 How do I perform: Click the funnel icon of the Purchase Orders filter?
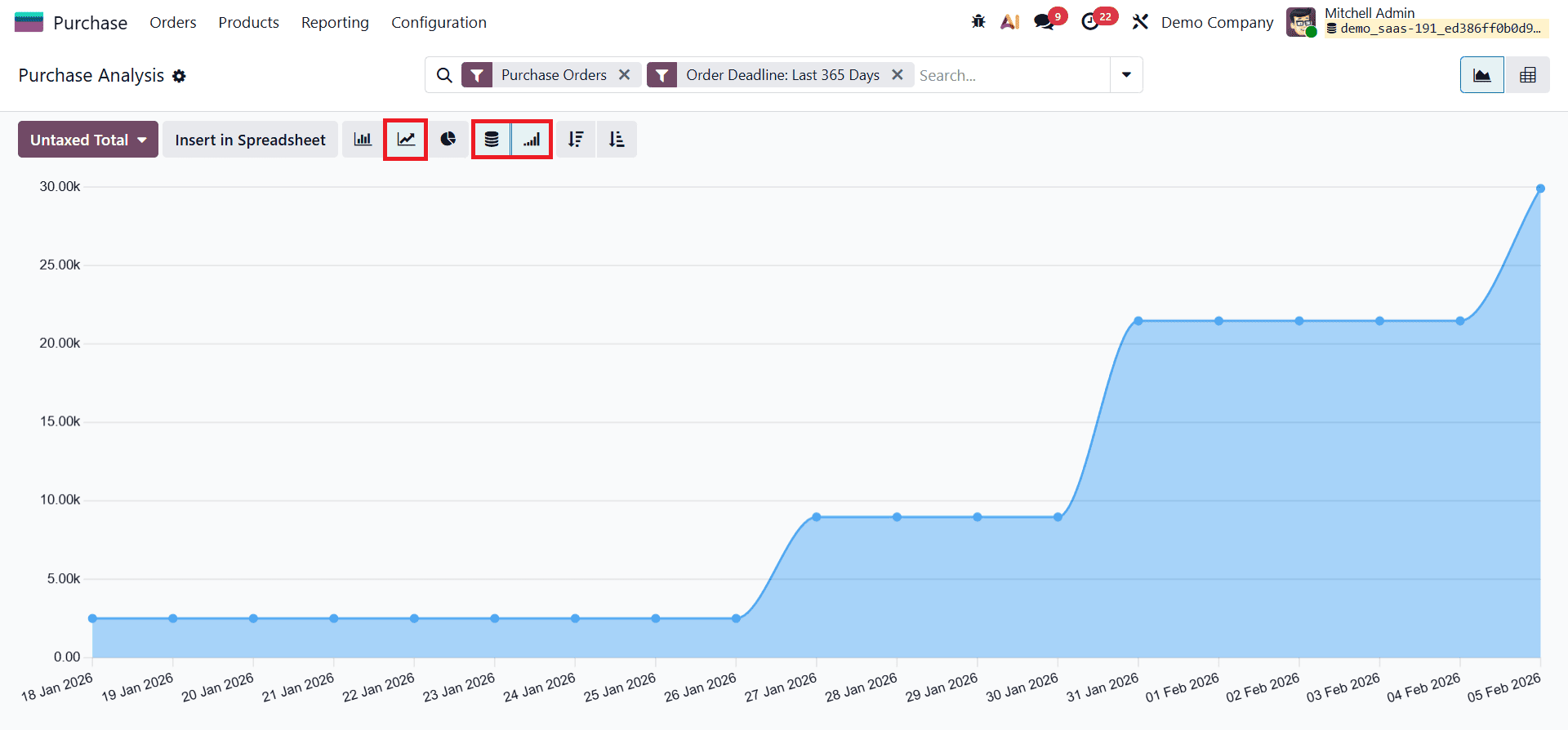pos(477,75)
